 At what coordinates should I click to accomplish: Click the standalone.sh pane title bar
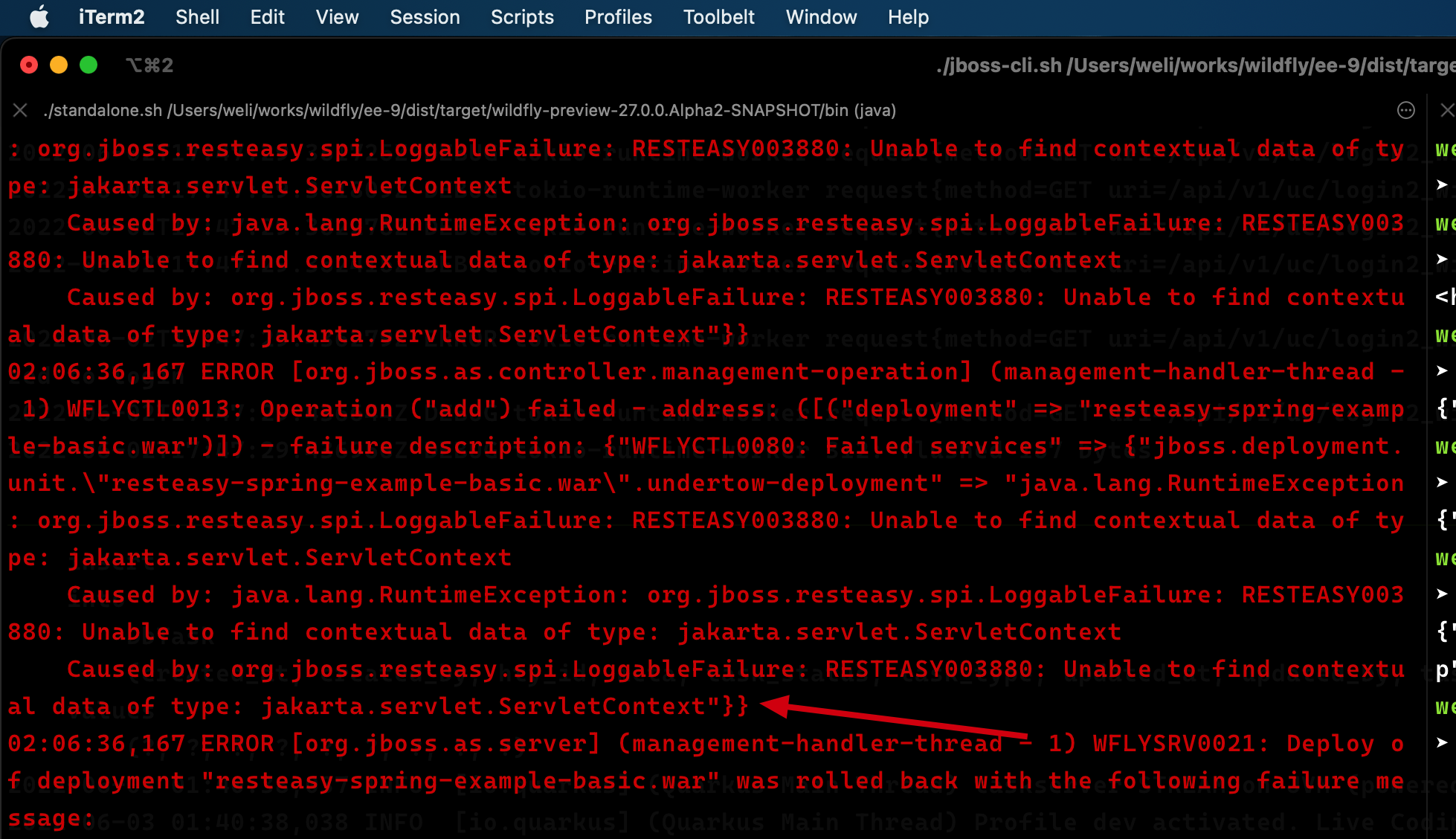point(470,111)
